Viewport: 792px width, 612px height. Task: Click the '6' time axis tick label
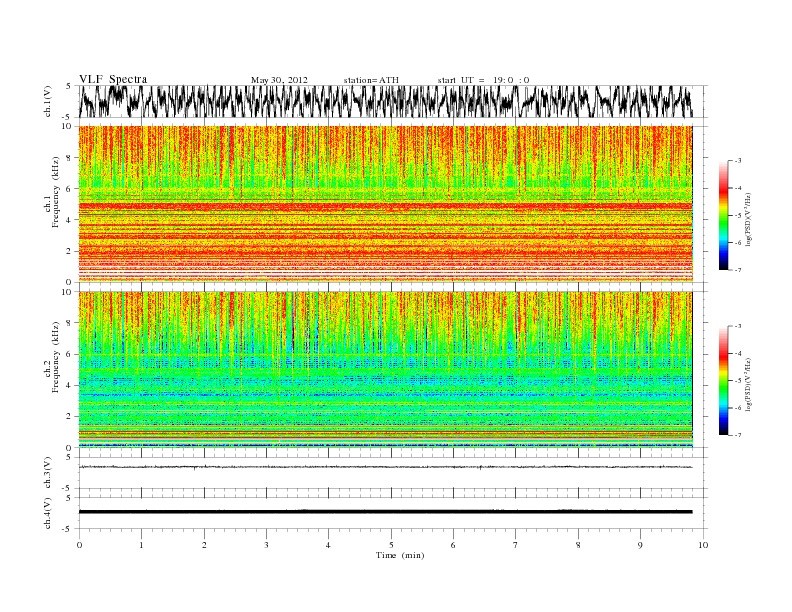tap(453, 545)
